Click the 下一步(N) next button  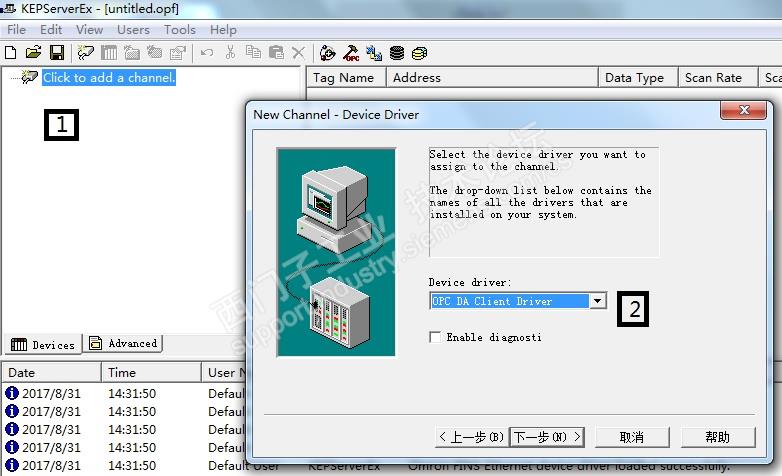[x=547, y=437]
